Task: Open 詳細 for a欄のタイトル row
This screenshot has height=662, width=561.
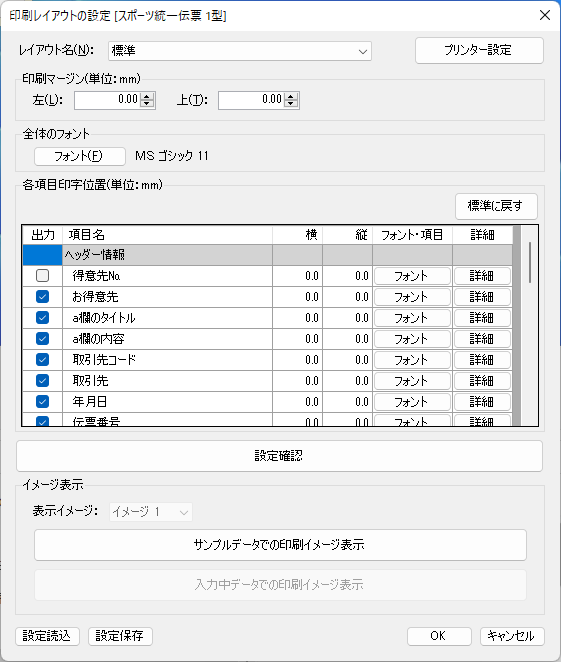Action: (x=482, y=318)
